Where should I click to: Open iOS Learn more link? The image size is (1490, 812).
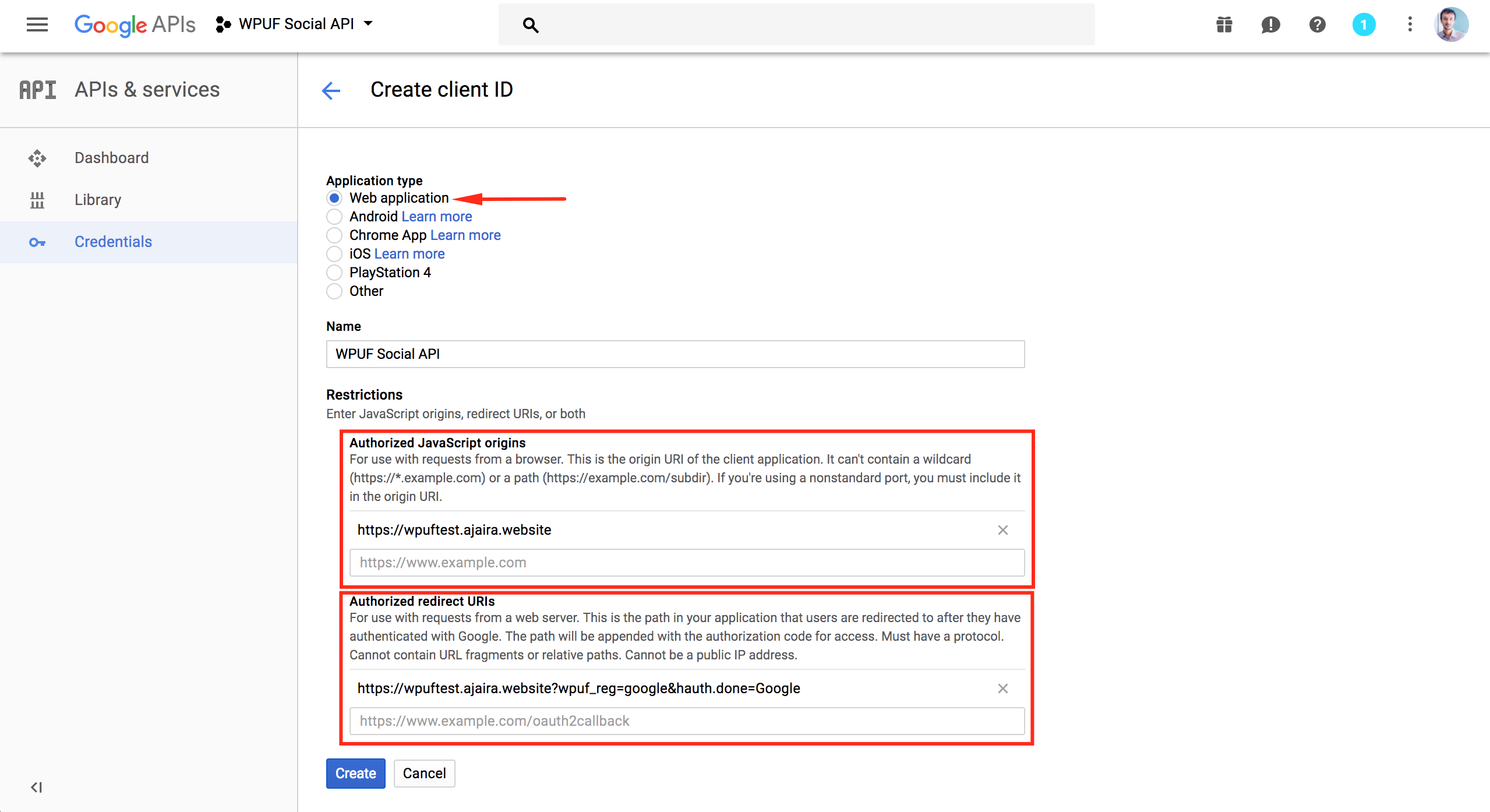(x=409, y=254)
